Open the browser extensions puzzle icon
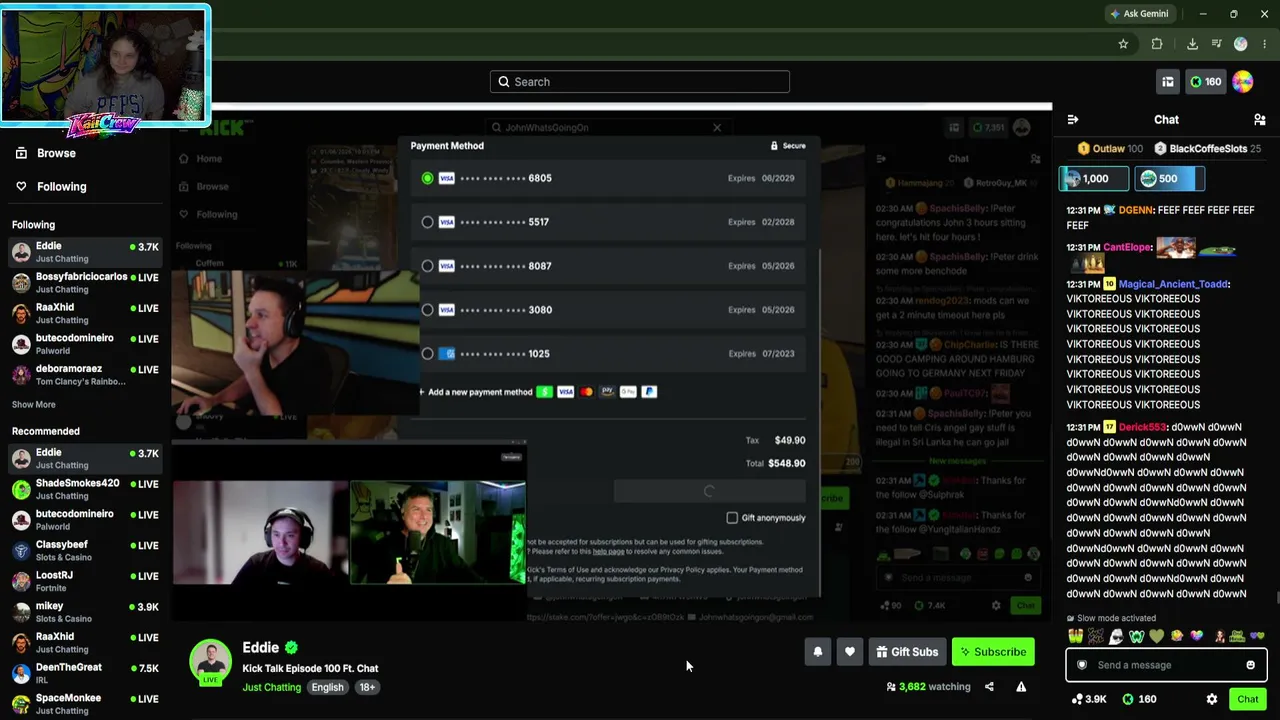The width and height of the screenshot is (1280, 720). [1157, 44]
